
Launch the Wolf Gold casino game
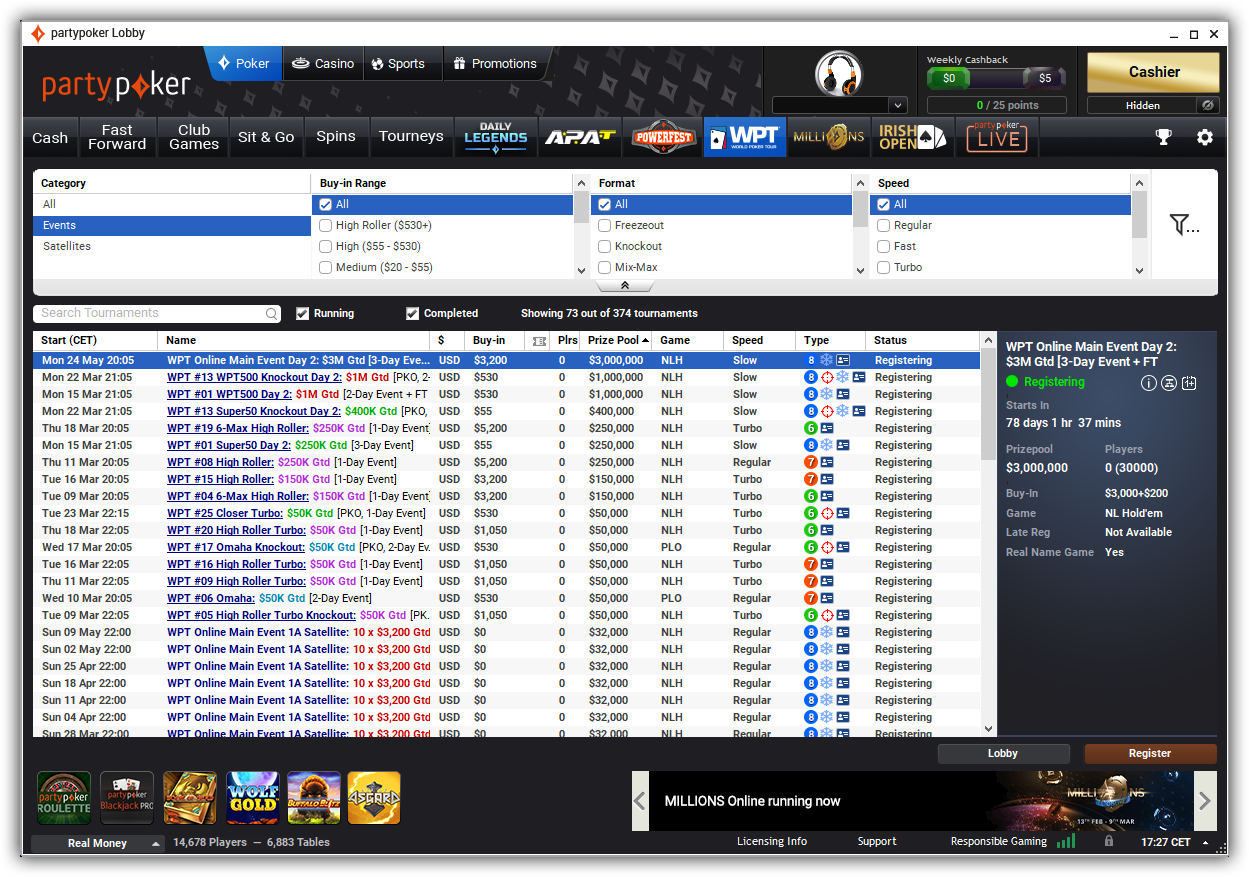(x=252, y=798)
